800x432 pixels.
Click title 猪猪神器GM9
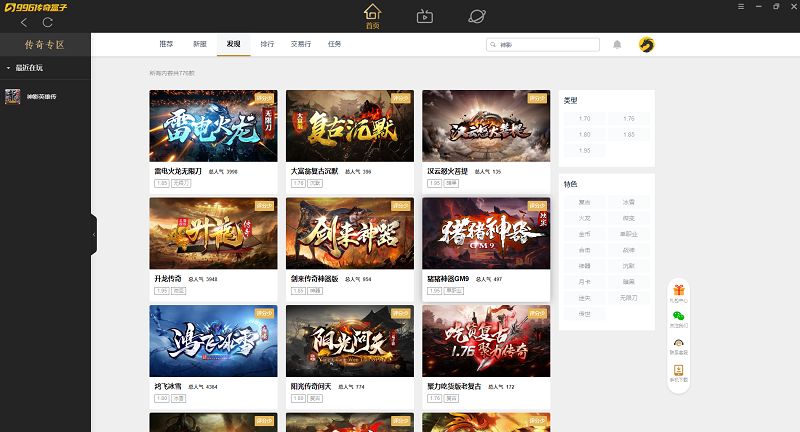[448, 279]
